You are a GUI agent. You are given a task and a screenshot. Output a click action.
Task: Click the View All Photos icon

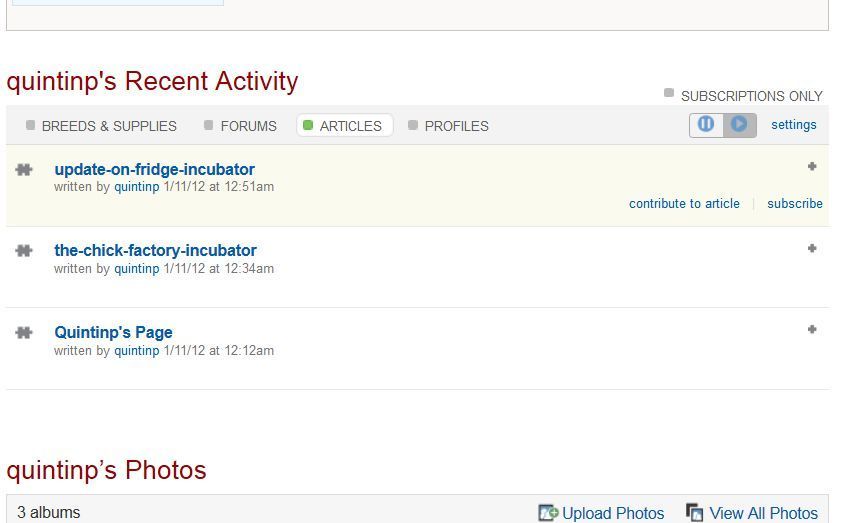coord(695,513)
